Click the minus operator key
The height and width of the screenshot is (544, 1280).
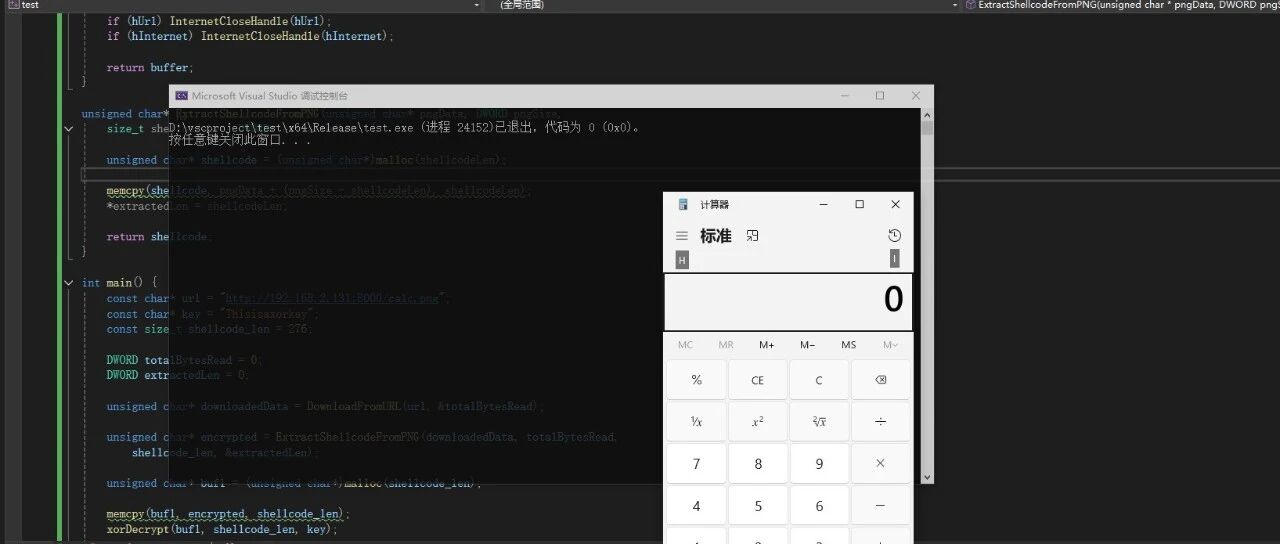point(880,506)
